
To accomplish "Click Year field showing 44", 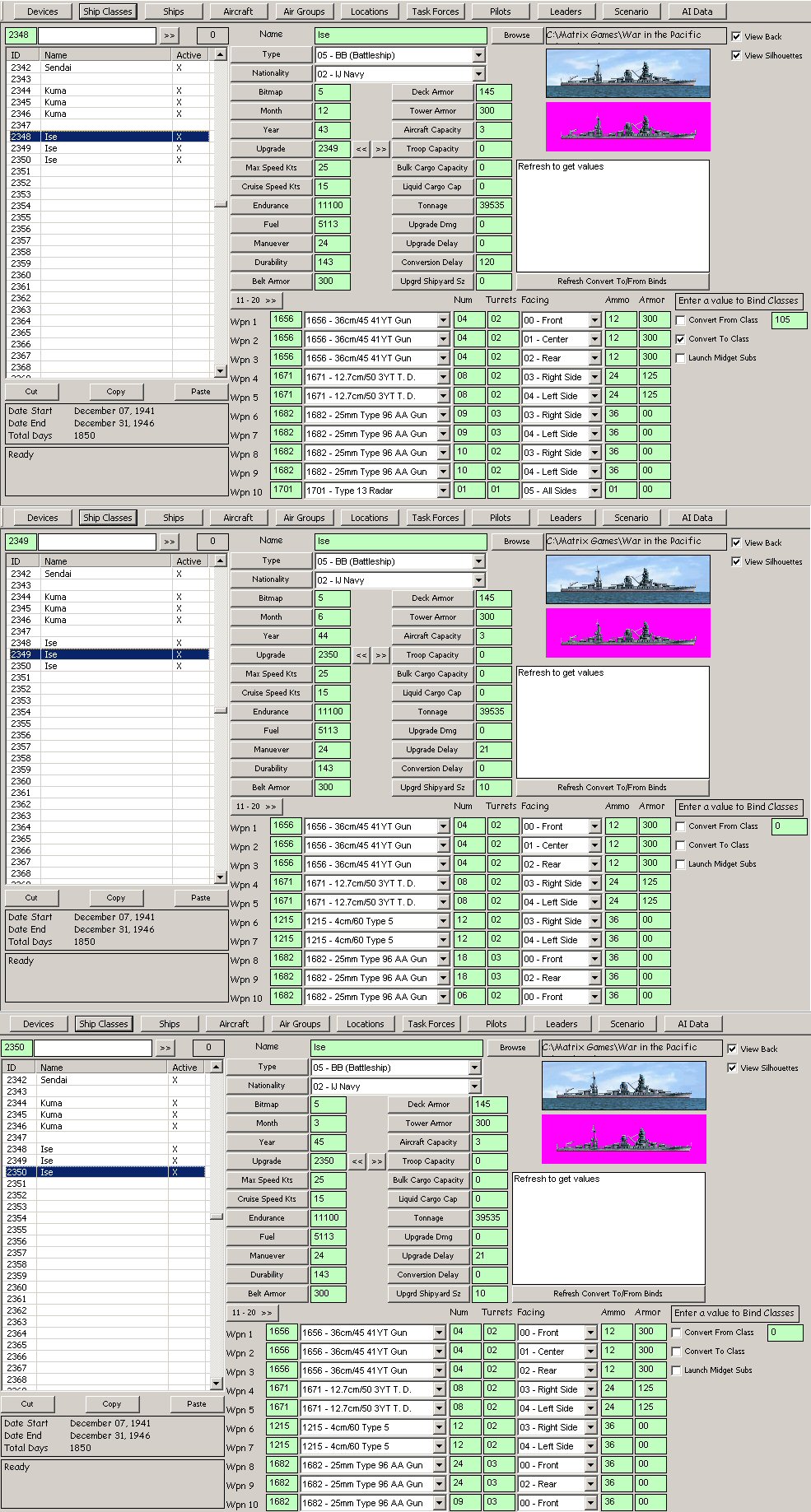I will [332, 636].
